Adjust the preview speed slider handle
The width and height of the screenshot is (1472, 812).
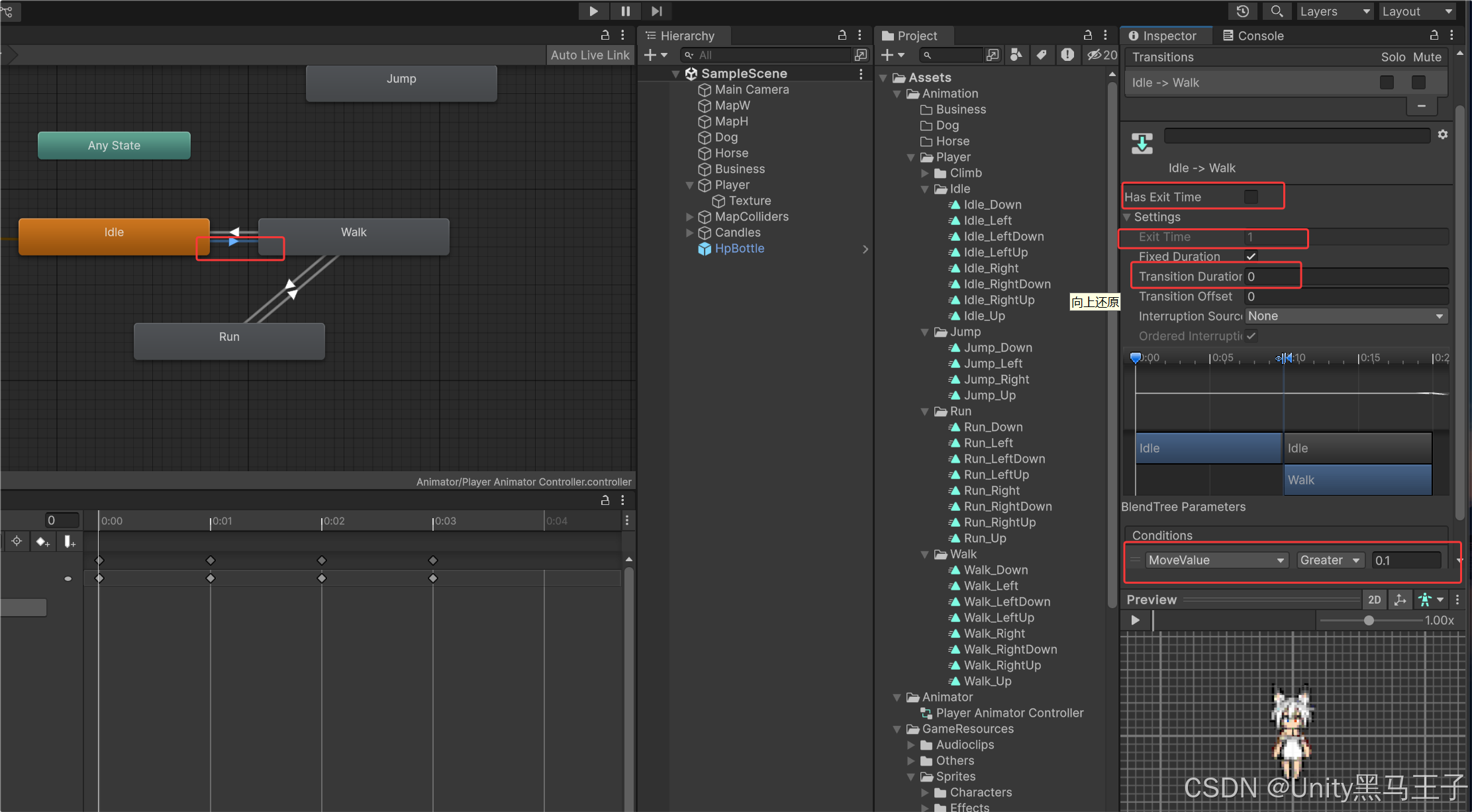coord(1369,620)
